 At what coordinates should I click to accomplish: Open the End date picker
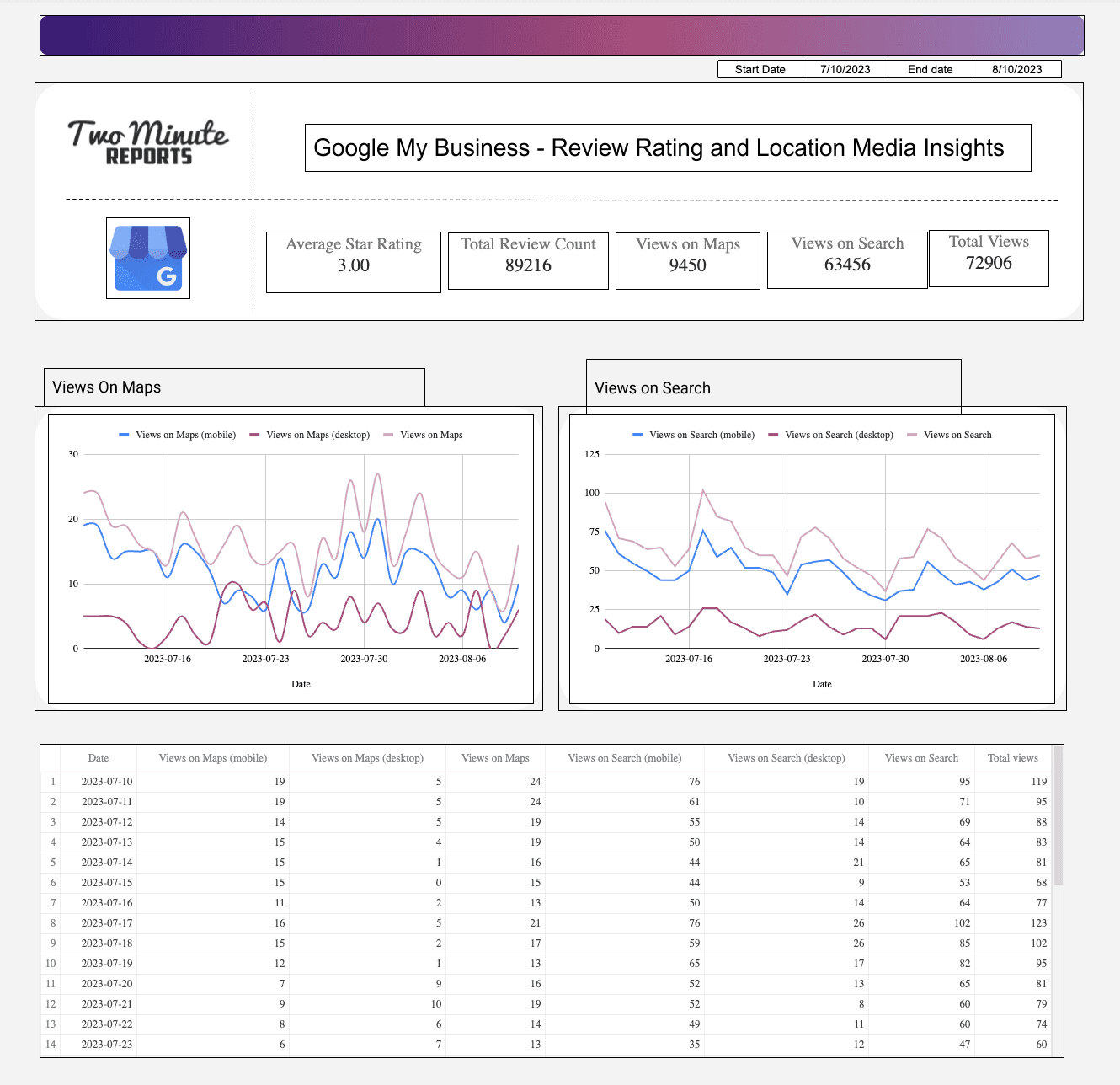click(1015, 68)
